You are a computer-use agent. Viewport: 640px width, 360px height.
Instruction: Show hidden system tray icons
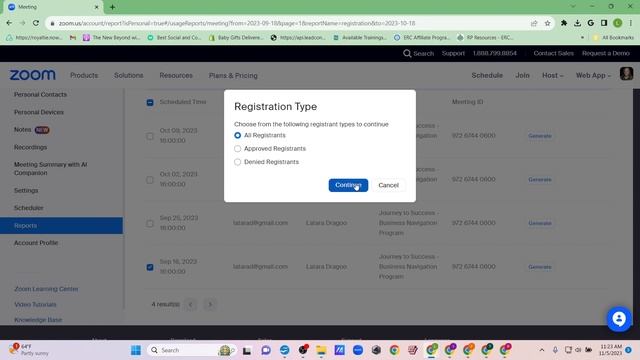(x=542, y=350)
